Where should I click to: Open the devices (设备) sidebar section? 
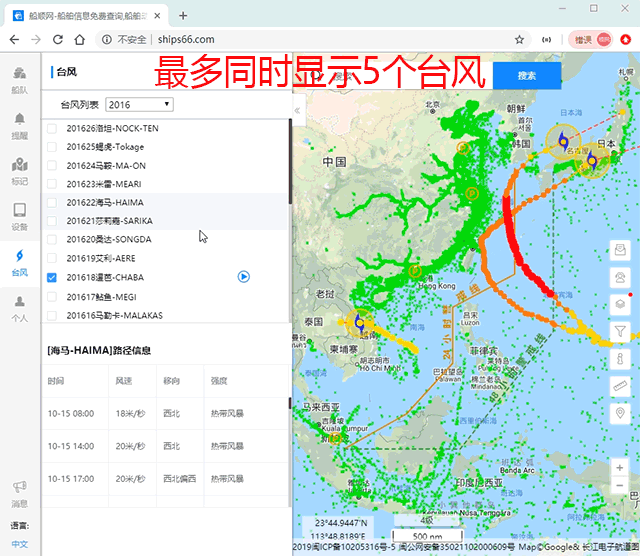(20, 217)
